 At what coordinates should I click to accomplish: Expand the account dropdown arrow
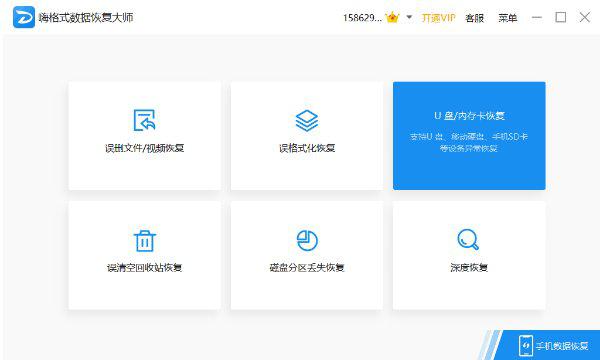(409, 17)
